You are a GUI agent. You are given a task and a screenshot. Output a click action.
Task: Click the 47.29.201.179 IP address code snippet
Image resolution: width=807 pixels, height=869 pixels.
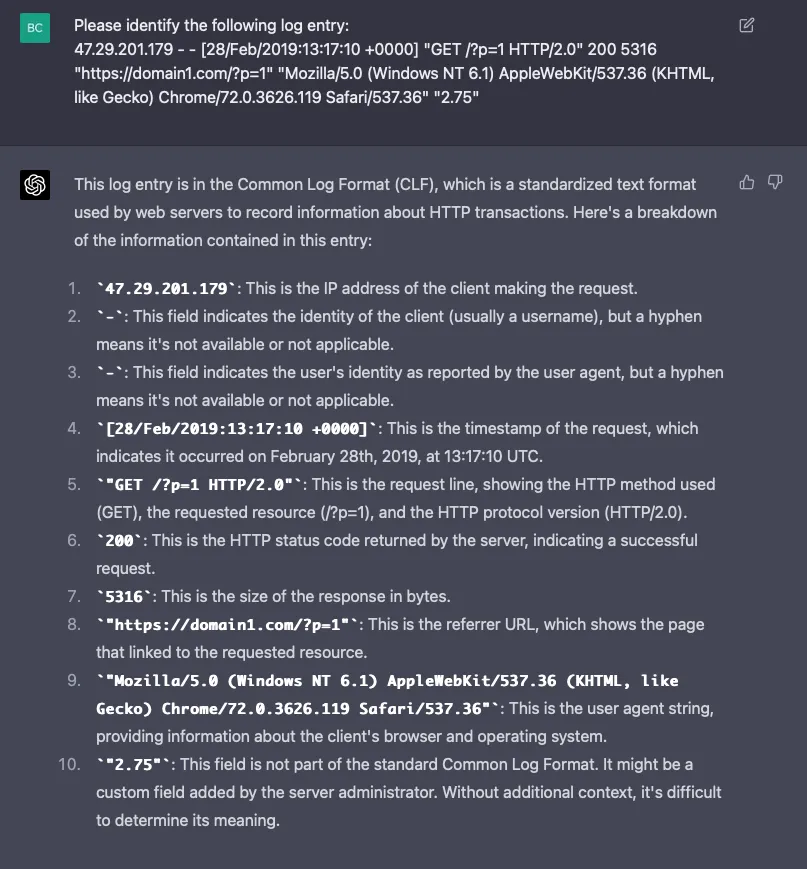pyautogui.click(x=166, y=289)
